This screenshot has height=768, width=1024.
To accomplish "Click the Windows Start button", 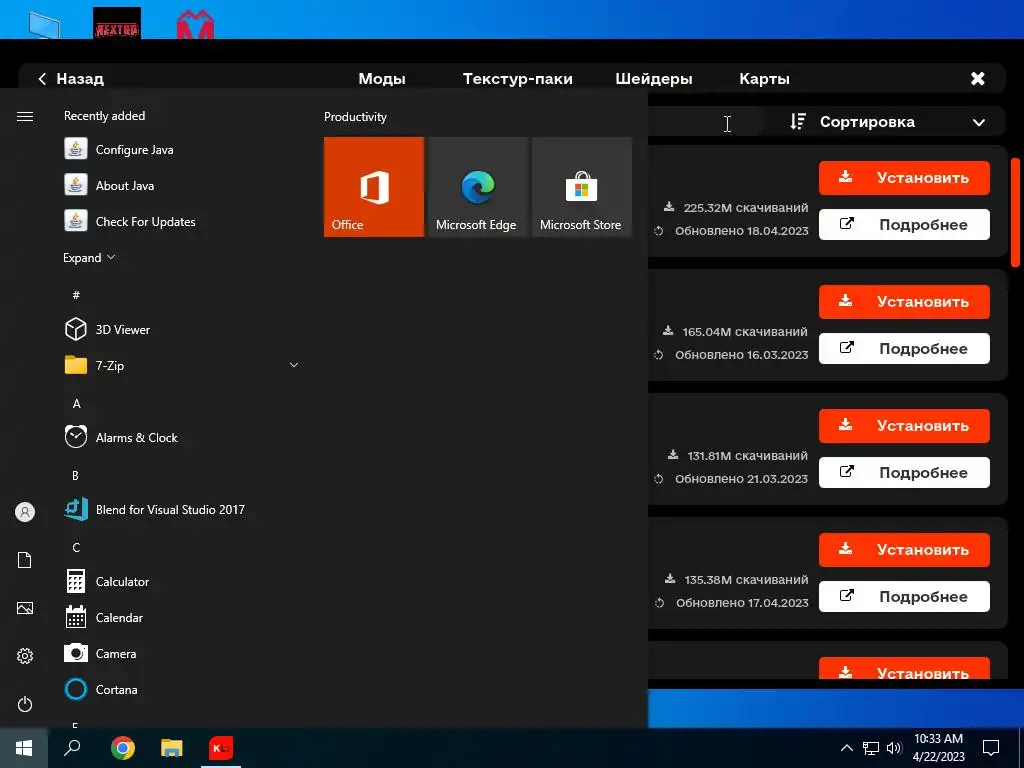I will point(24,748).
